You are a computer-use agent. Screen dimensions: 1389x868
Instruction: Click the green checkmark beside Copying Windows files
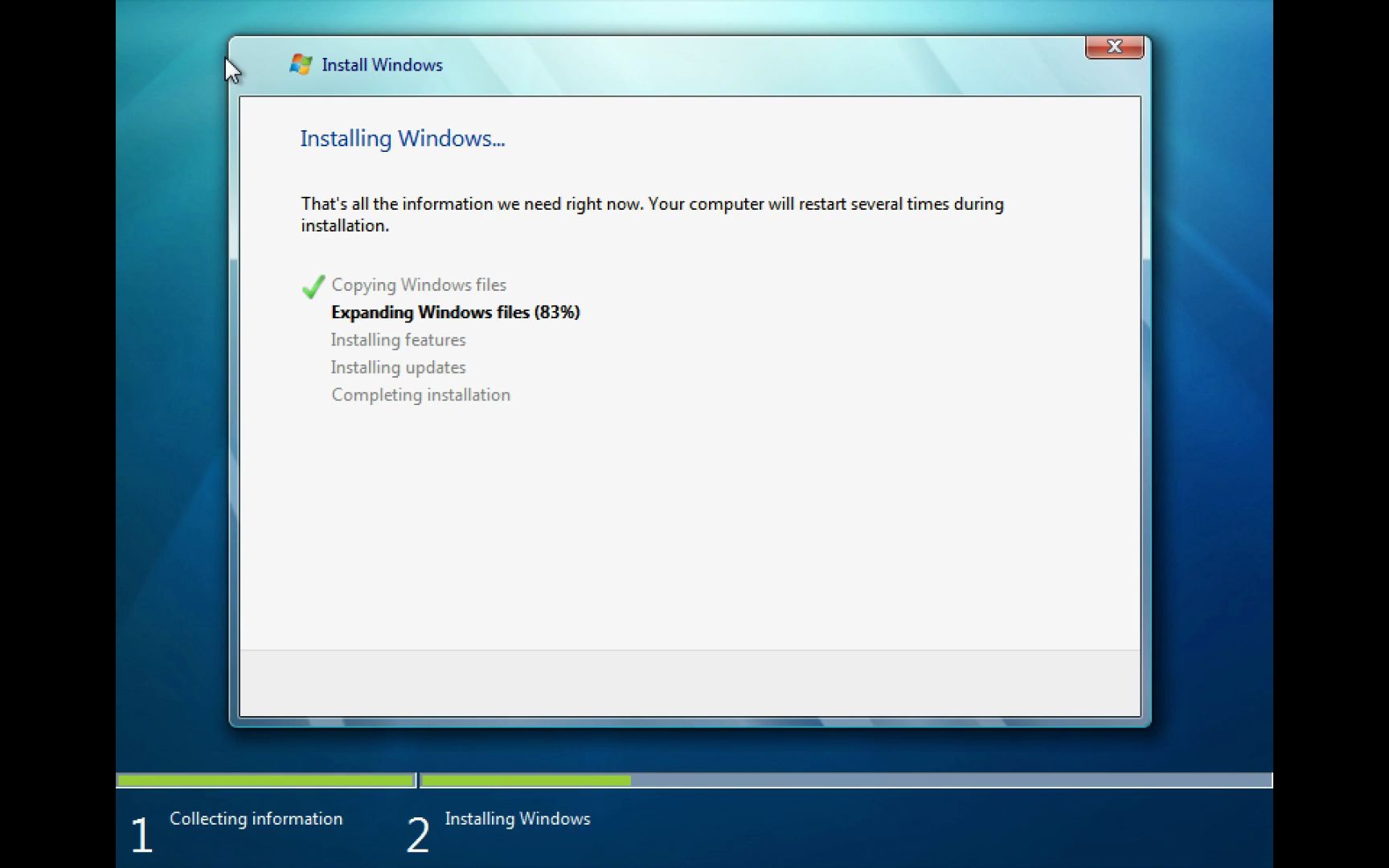[x=312, y=287]
